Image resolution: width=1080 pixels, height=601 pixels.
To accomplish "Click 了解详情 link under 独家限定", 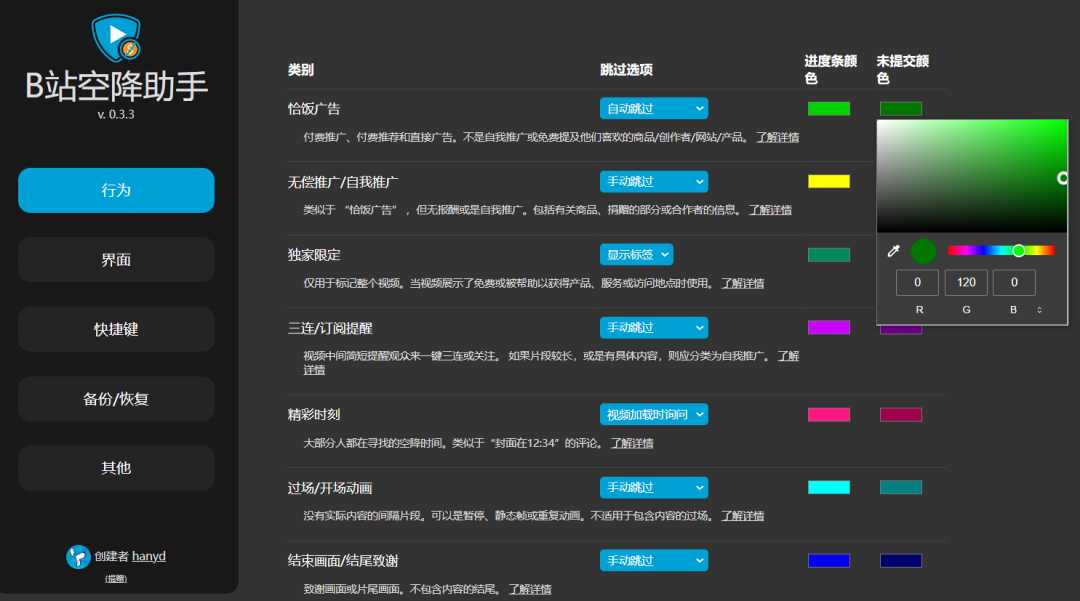I will 742,283.
